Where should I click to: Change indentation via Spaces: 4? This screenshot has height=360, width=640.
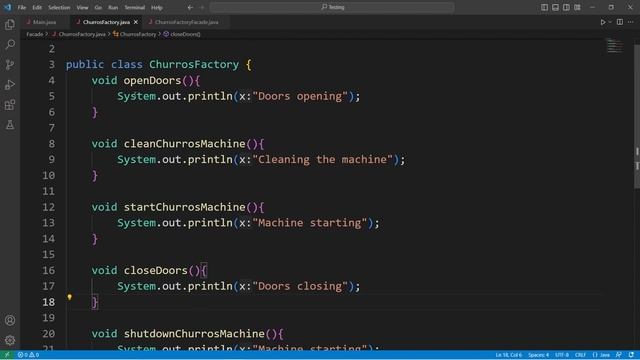538,355
